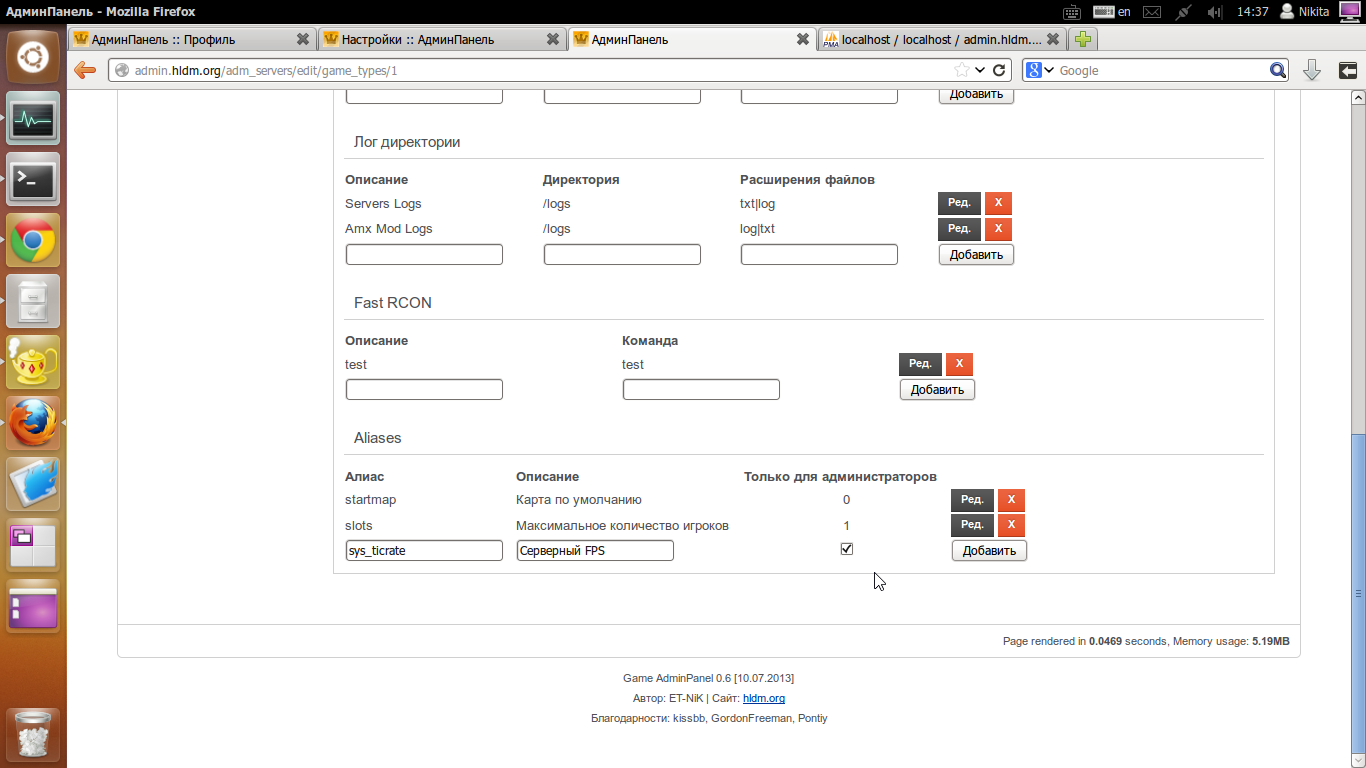Open the hldm.org footer link

pos(763,698)
